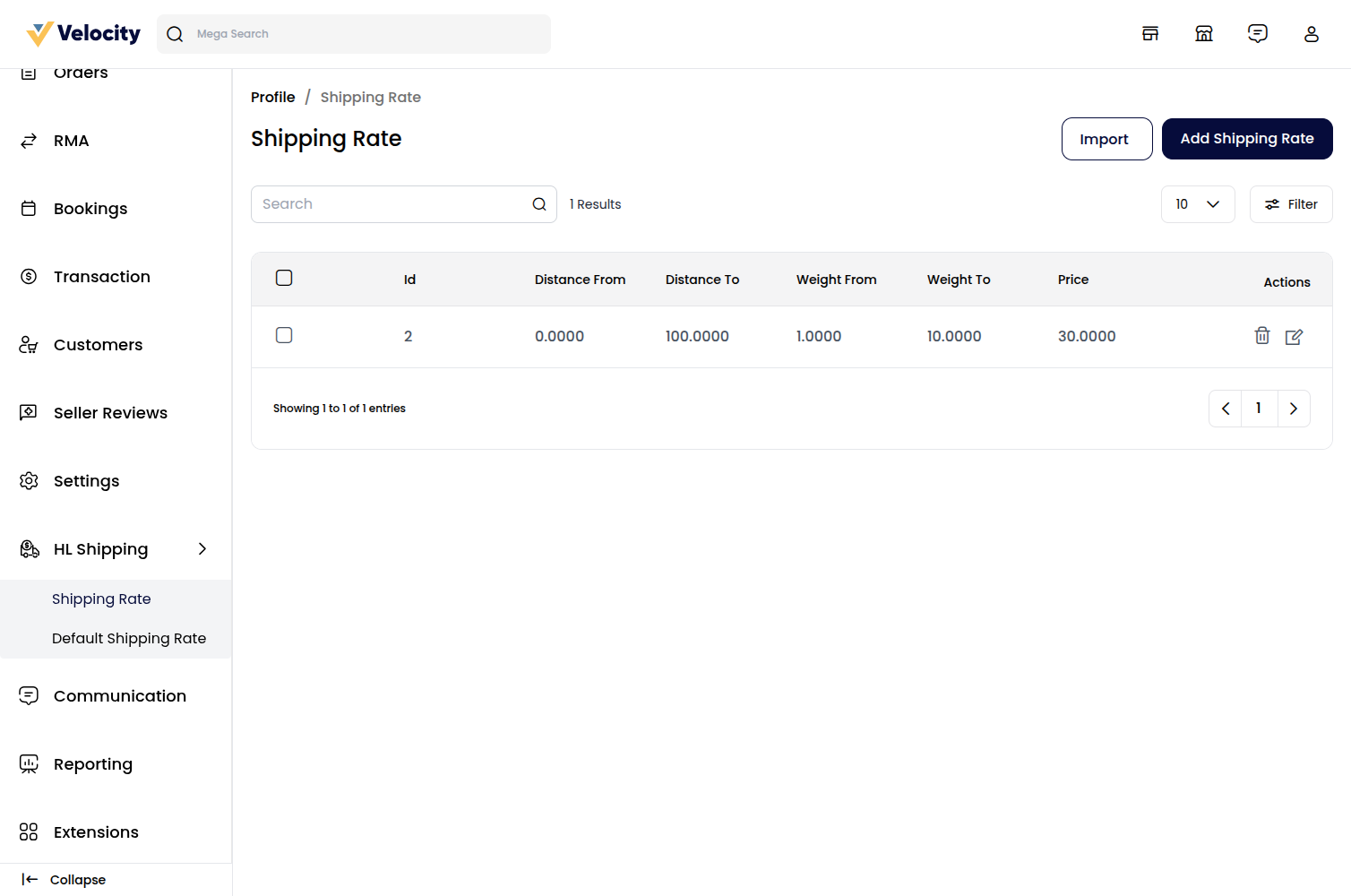Open Profile via the breadcrumb link
Image resolution: width=1351 pixels, height=896 pixels.
(273, 97)
